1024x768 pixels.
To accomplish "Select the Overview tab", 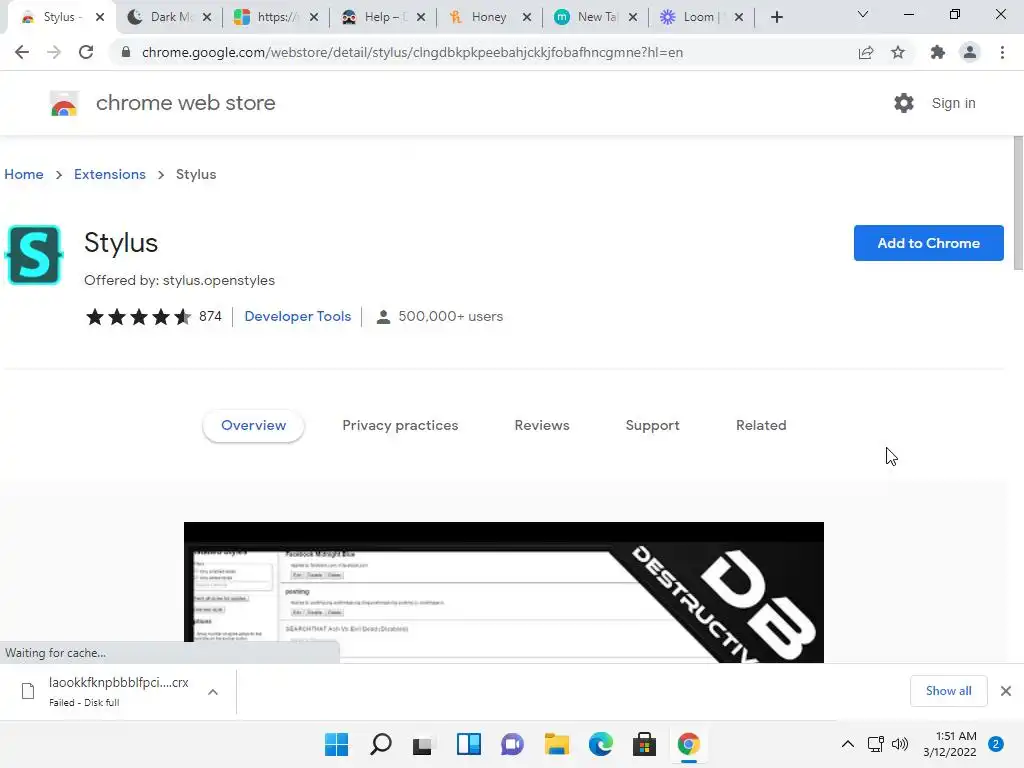I will coord(253,426).
